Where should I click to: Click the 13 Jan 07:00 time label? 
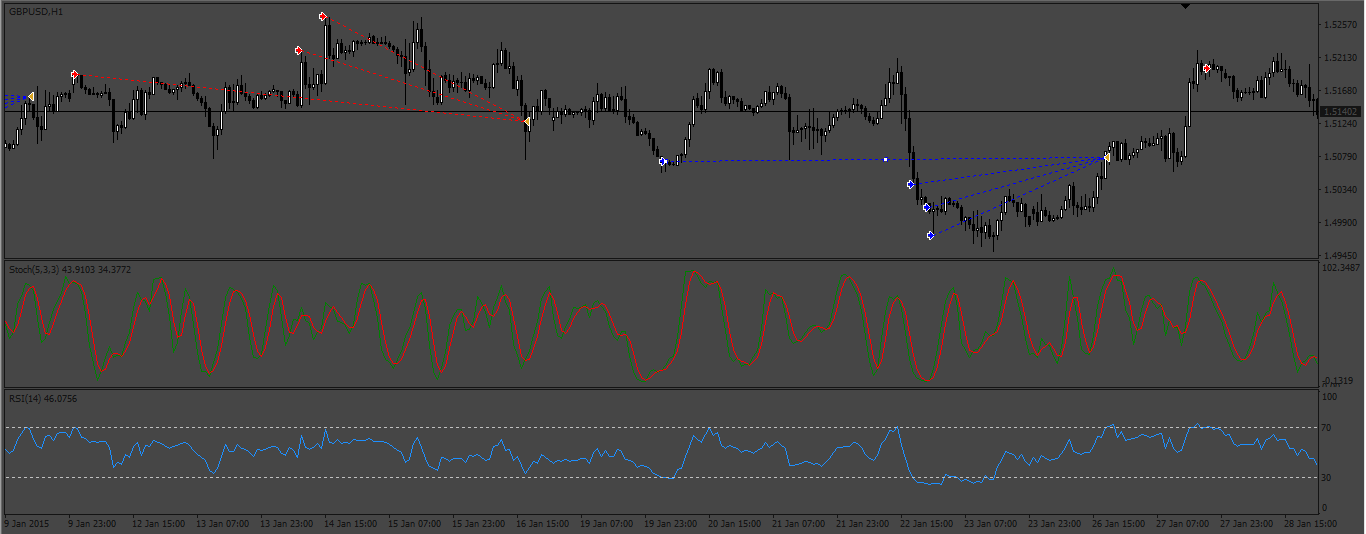[223, 523]
